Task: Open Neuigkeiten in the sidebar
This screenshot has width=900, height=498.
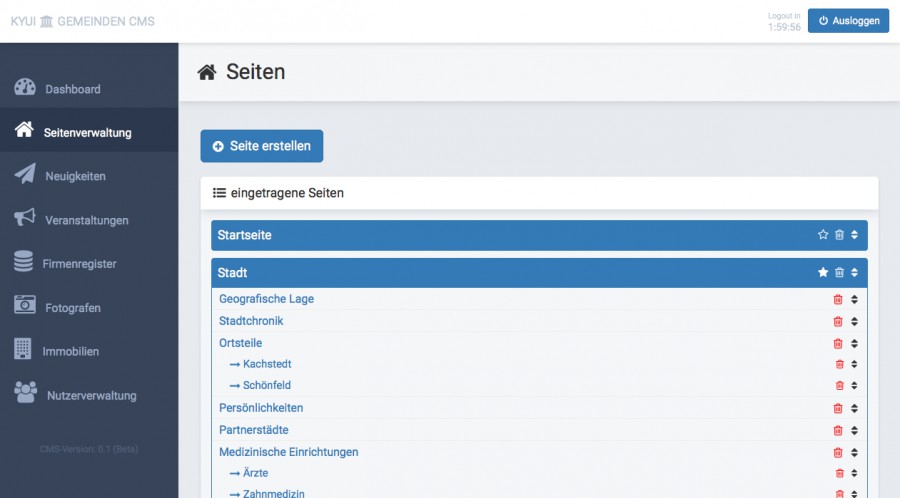Action: [75, 176]
